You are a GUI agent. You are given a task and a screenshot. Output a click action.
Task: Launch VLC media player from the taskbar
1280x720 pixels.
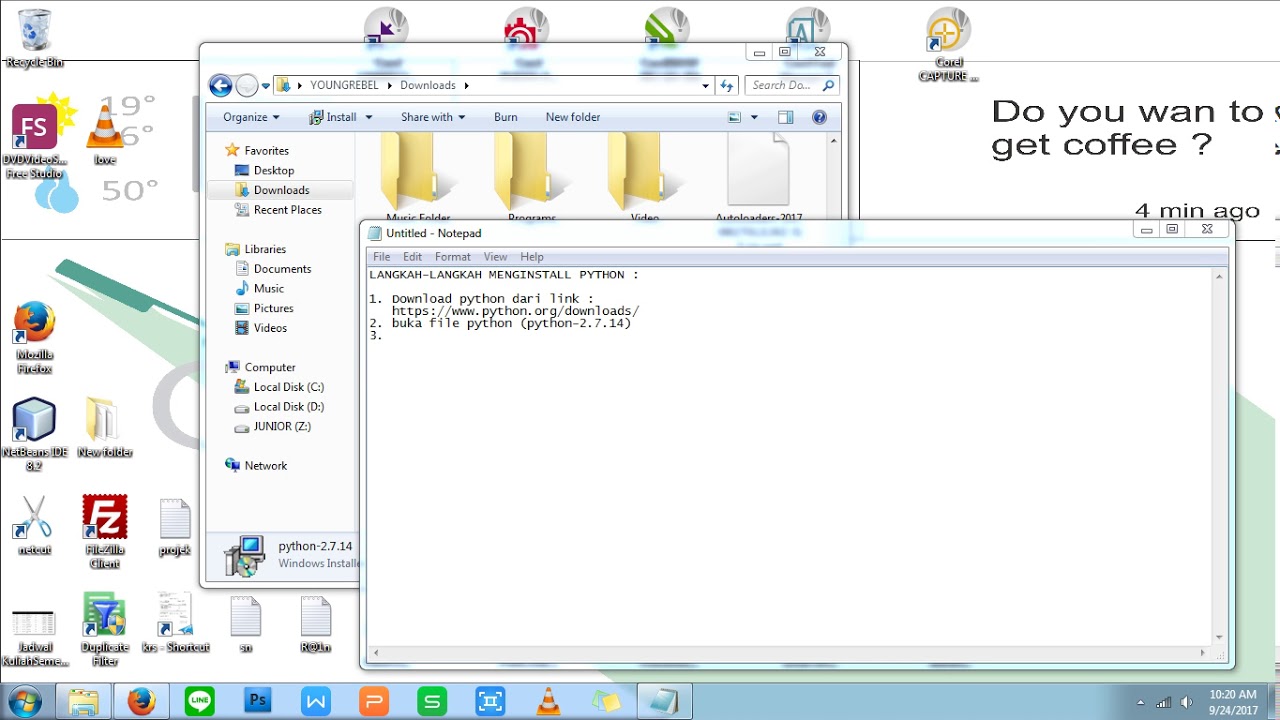point(548,701)
